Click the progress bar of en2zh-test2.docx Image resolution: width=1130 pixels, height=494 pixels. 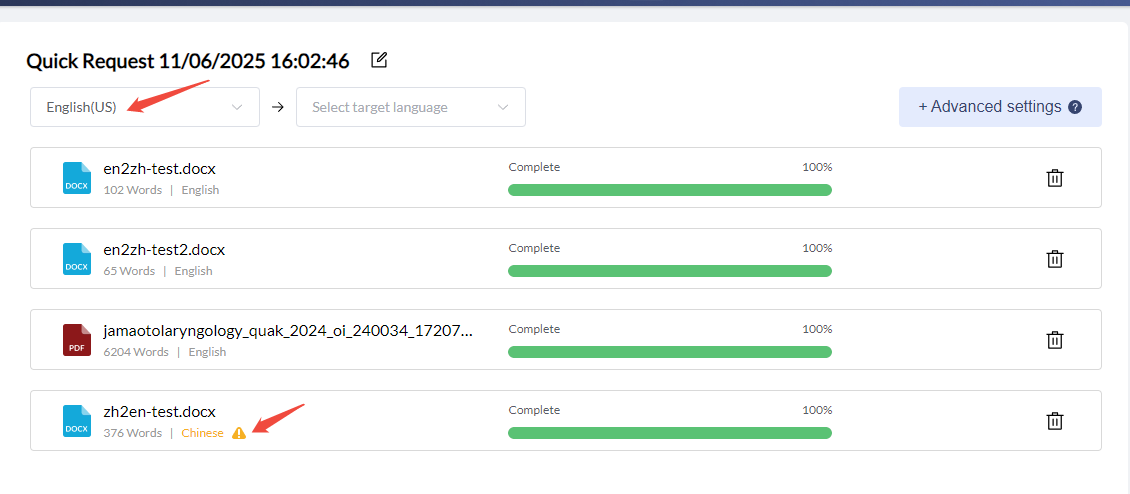click(x=669, y=271)
